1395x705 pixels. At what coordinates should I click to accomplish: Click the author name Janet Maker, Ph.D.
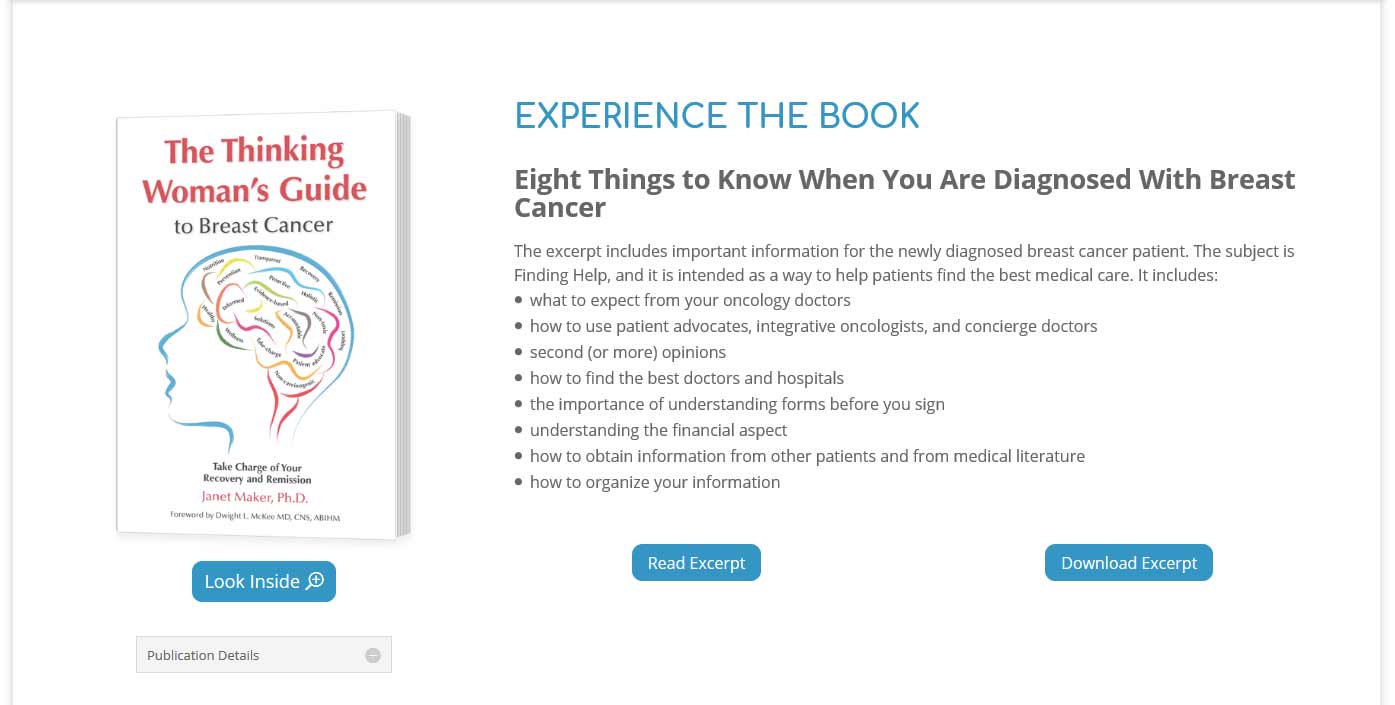pos(256,497)
